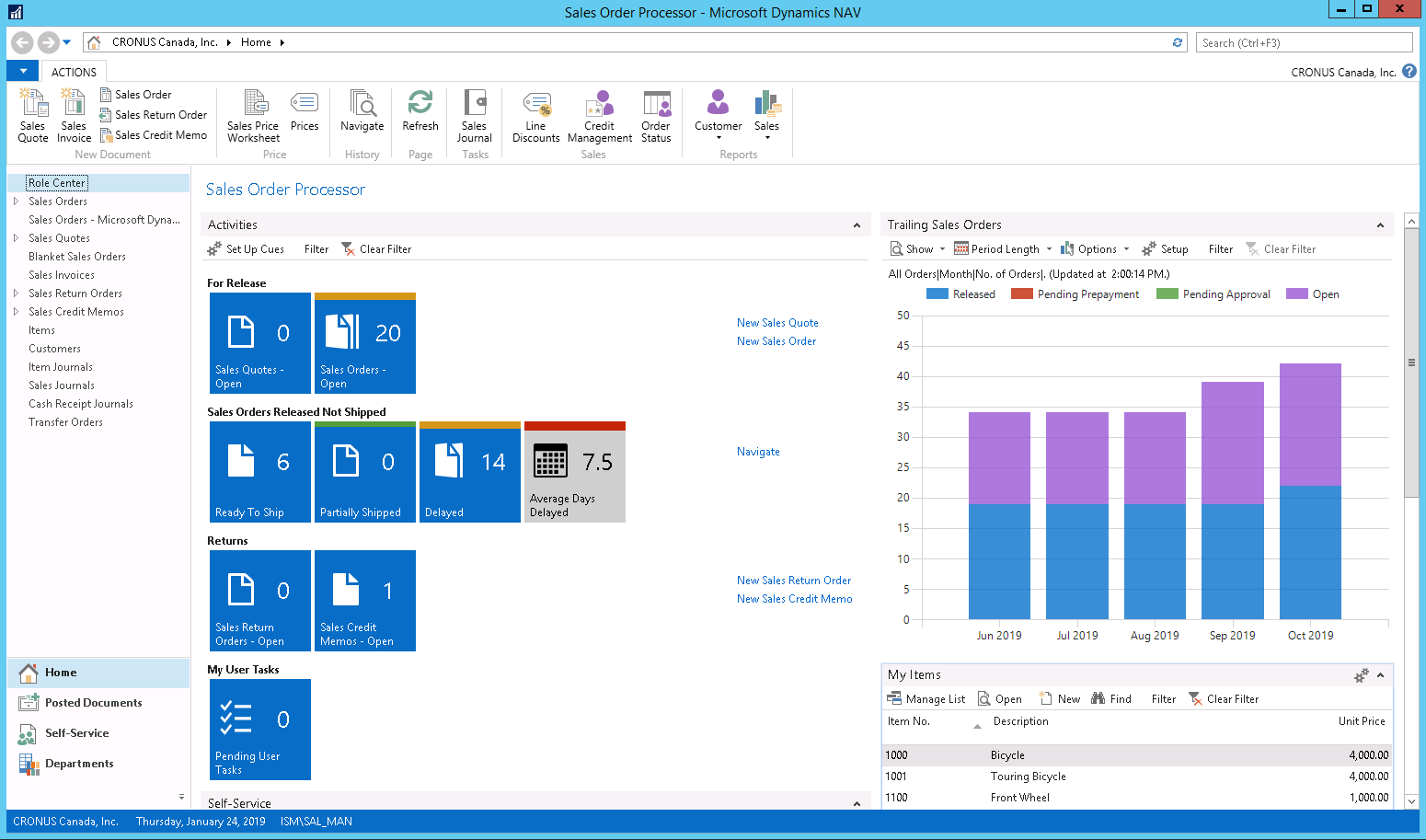Viewport: 1426px width, 840px height.
Task: Open Blanket Sales Orders list
Action: (77, 257)
